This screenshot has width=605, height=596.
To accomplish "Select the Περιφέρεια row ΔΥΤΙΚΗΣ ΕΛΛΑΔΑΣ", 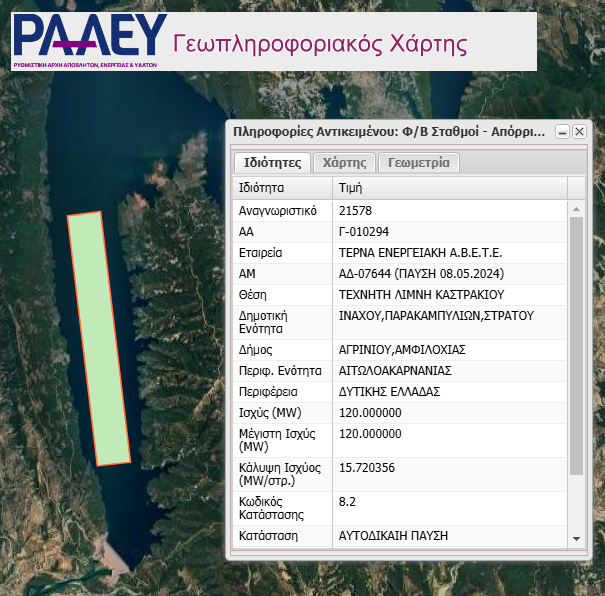I will tap(390, 392).
